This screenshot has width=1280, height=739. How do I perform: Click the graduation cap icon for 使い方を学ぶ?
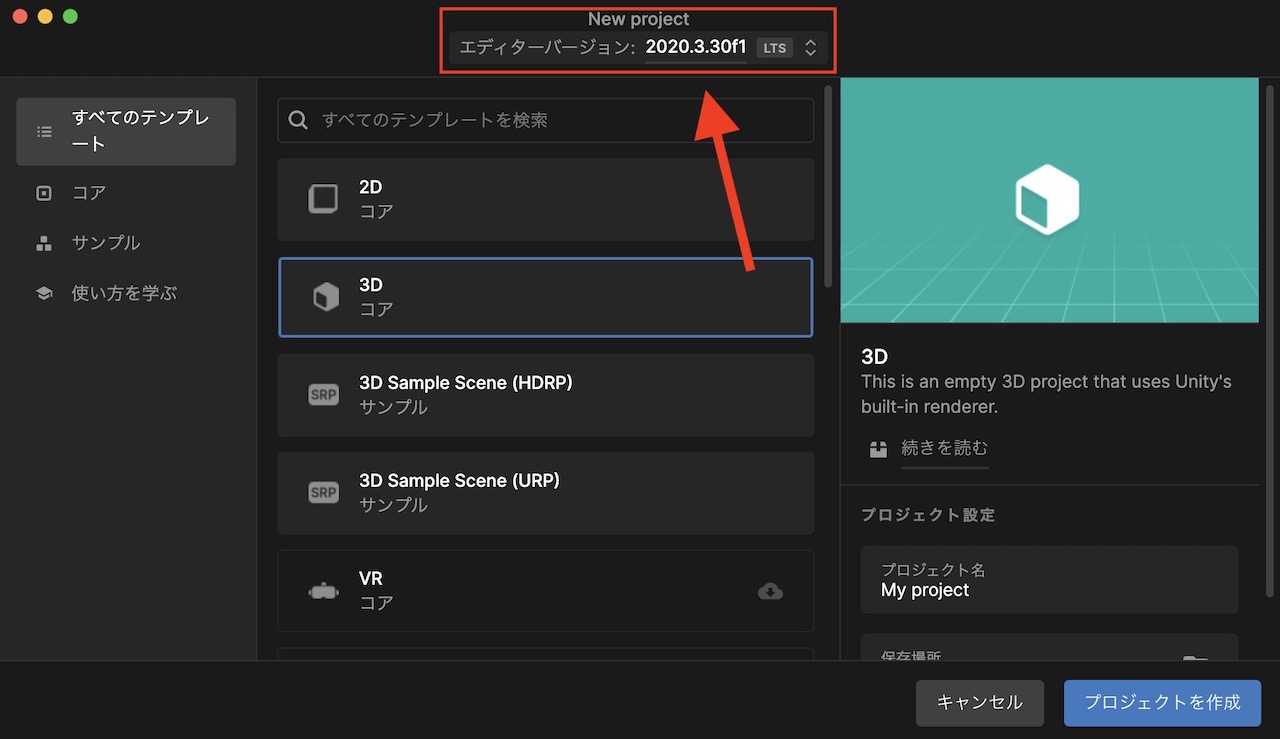(43, 293)
